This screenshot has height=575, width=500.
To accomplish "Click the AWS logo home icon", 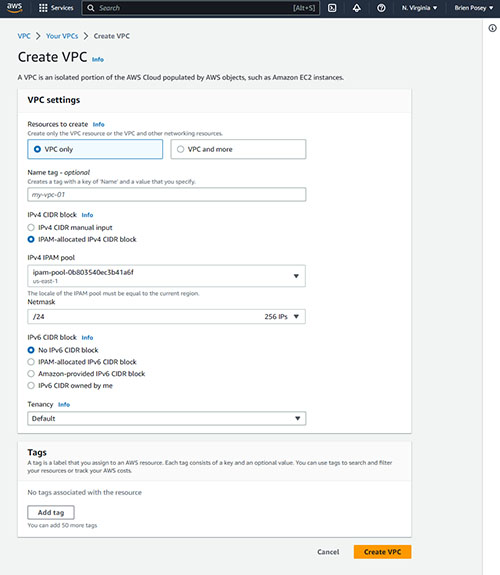I will 14,8.
